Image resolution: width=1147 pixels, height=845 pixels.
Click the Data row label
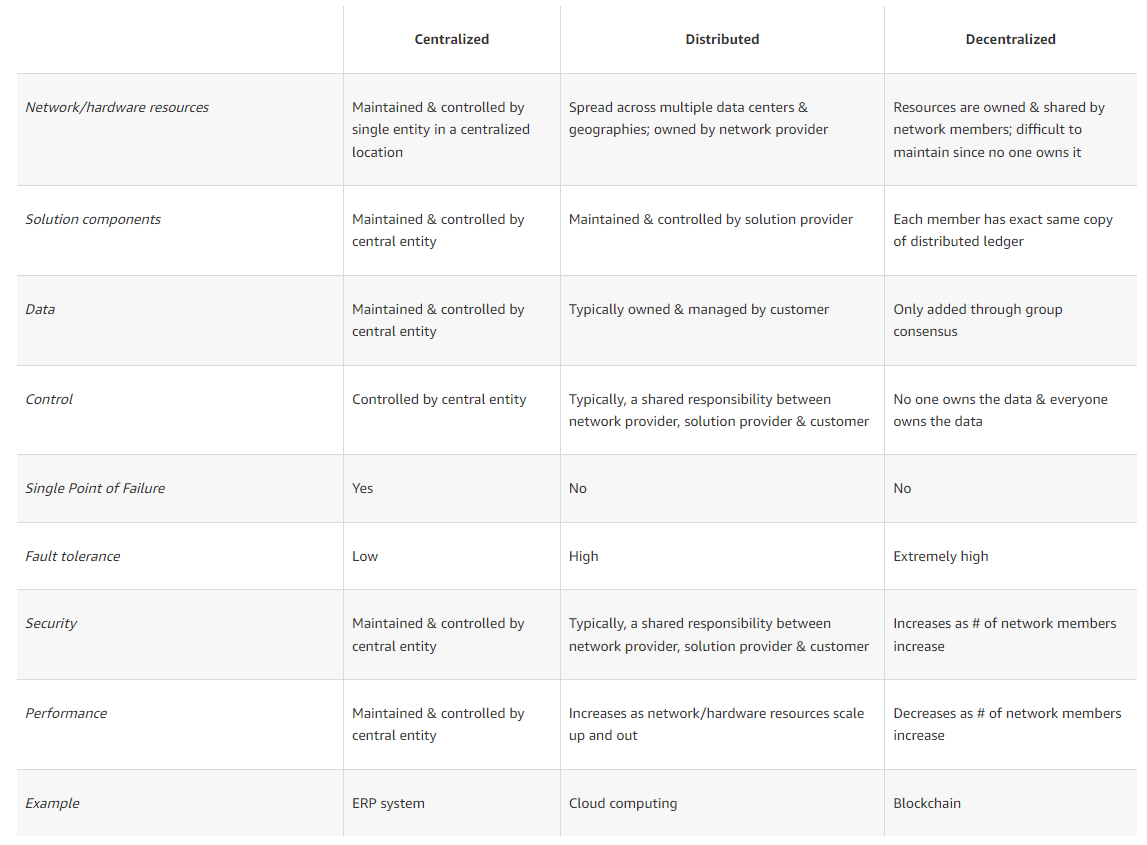(40, 309)
